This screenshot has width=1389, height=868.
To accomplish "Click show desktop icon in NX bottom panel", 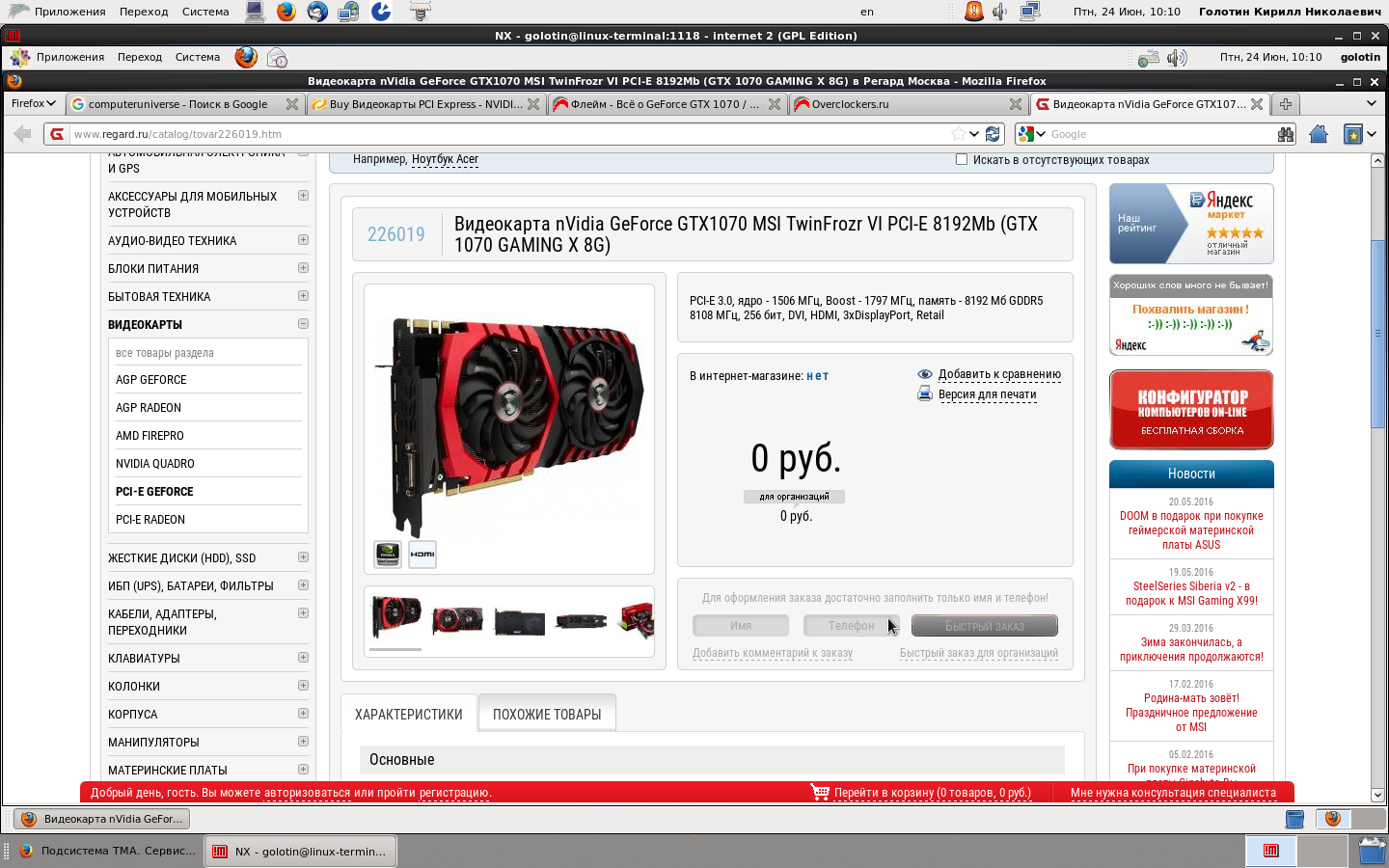I will 1294,819.
